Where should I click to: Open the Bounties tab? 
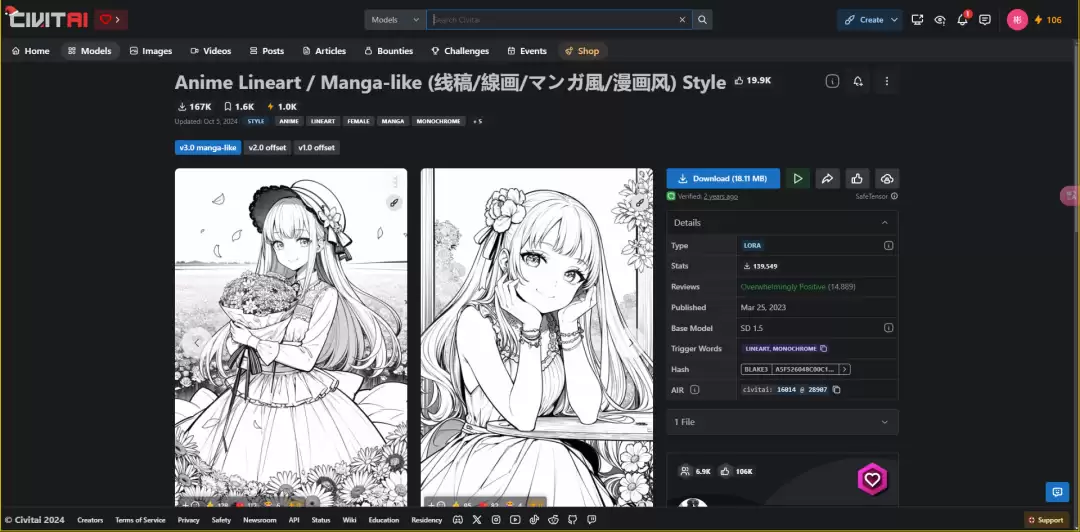(388, 51)
